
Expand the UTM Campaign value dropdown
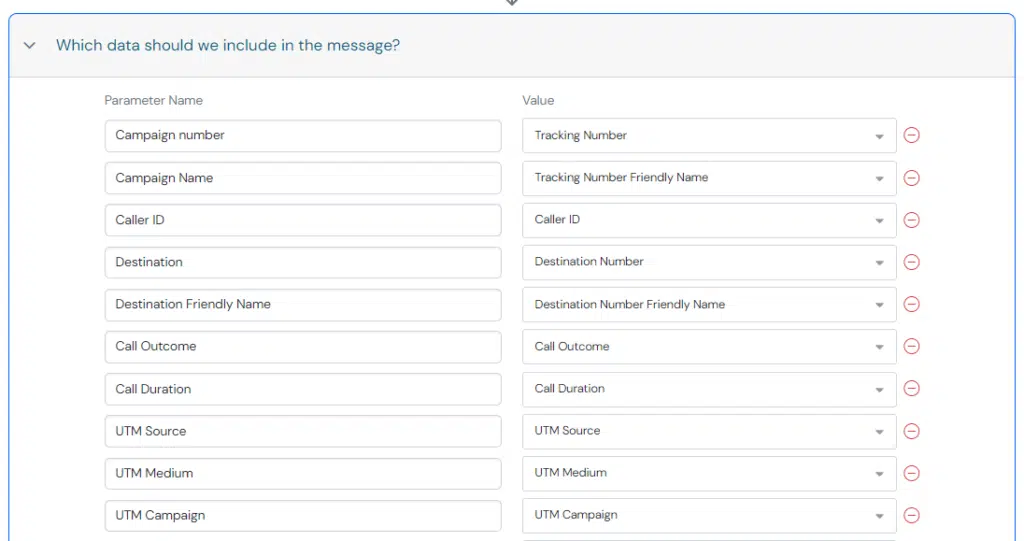(709, 516)
